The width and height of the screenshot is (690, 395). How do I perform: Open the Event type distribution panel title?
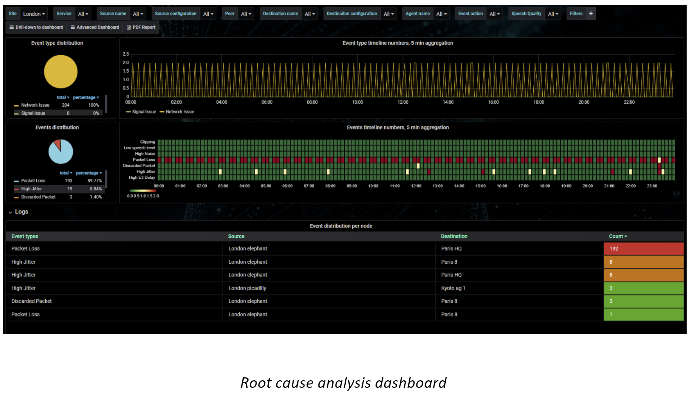(x=57, y=43)
